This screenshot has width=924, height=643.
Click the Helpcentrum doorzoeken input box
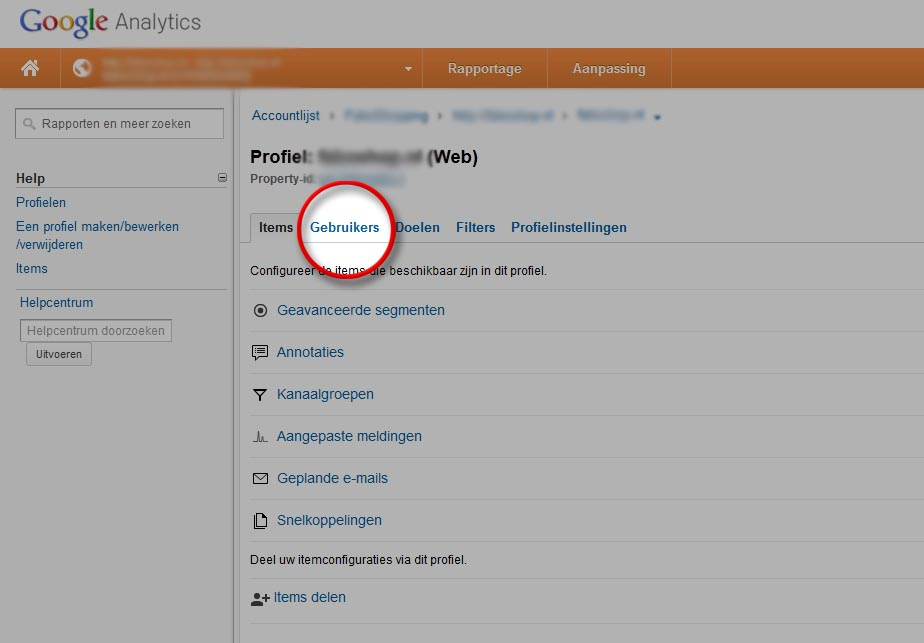(x=96, y=330)
